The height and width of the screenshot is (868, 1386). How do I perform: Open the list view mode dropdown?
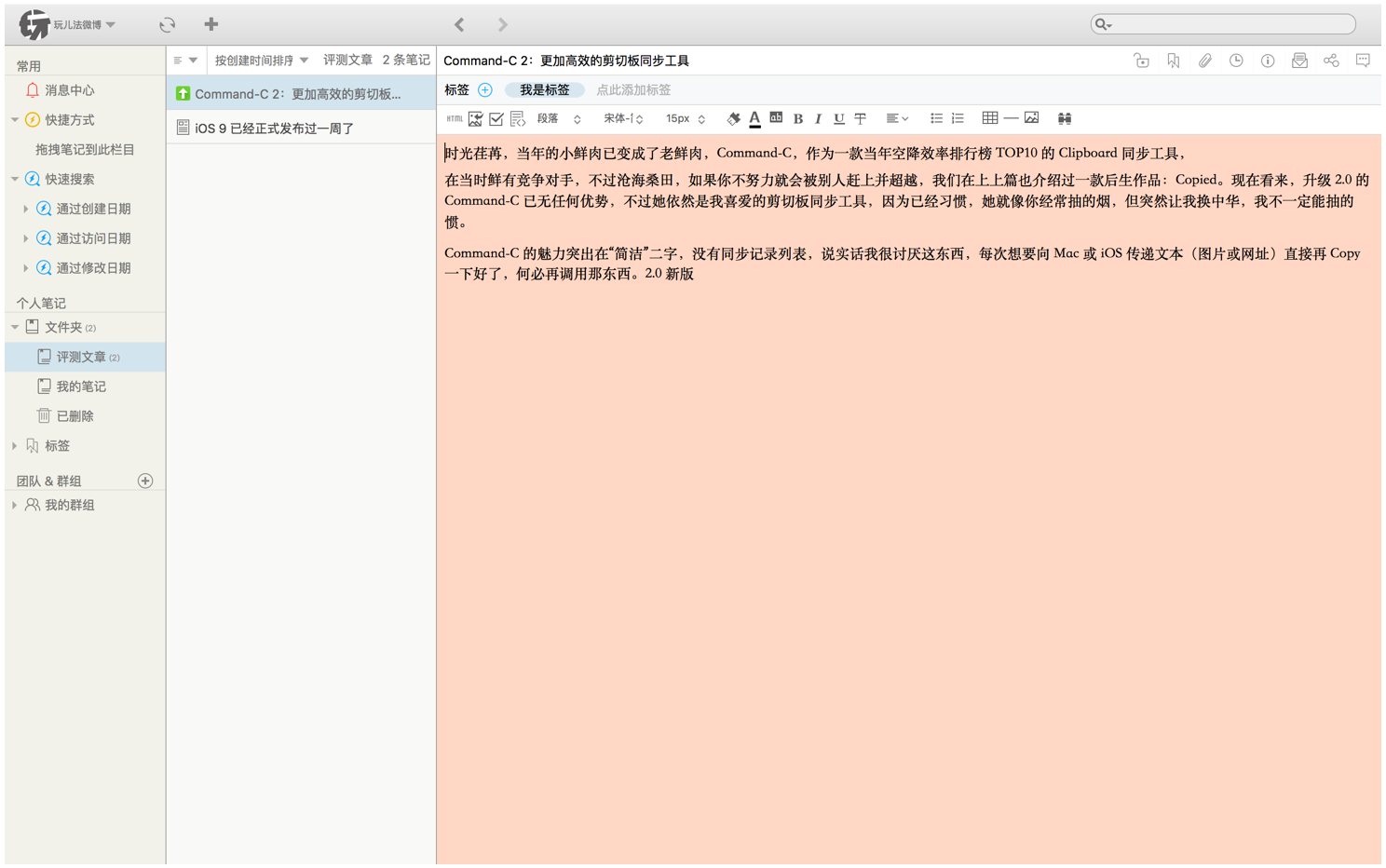[x=184, y=61]
